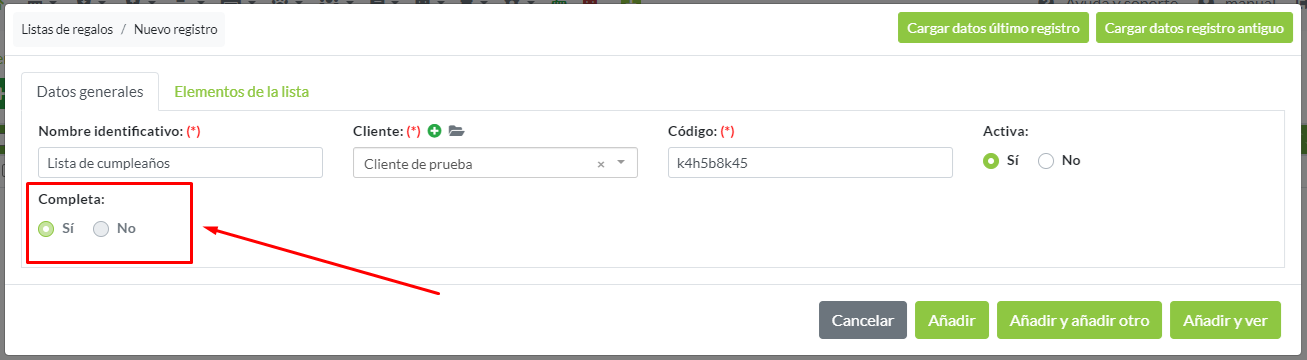Clear Cliente de prueba with x icon
Viewport: 1307px width, 360px height.
601,164
